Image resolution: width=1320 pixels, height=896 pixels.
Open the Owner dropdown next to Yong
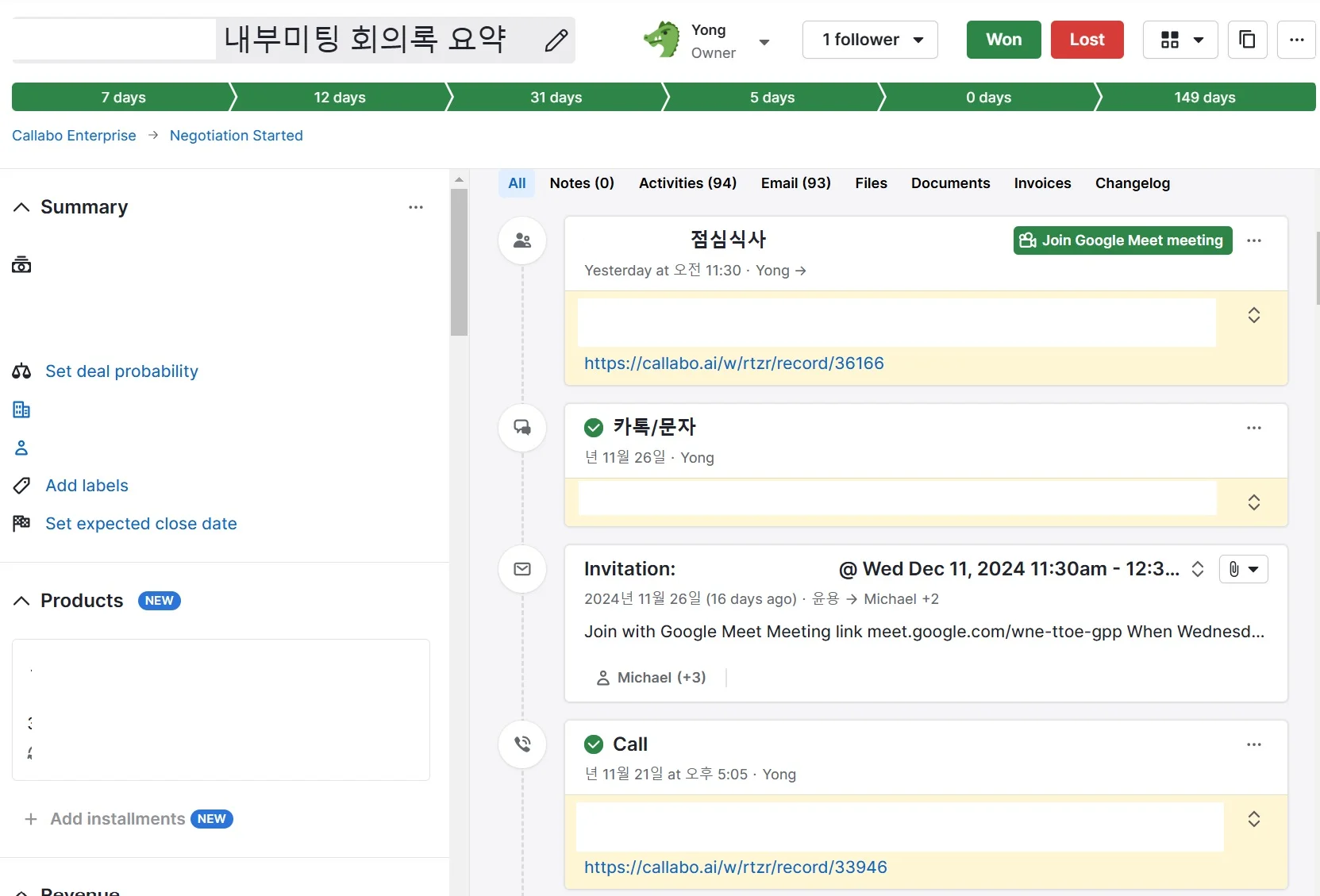tap(764, 40)
